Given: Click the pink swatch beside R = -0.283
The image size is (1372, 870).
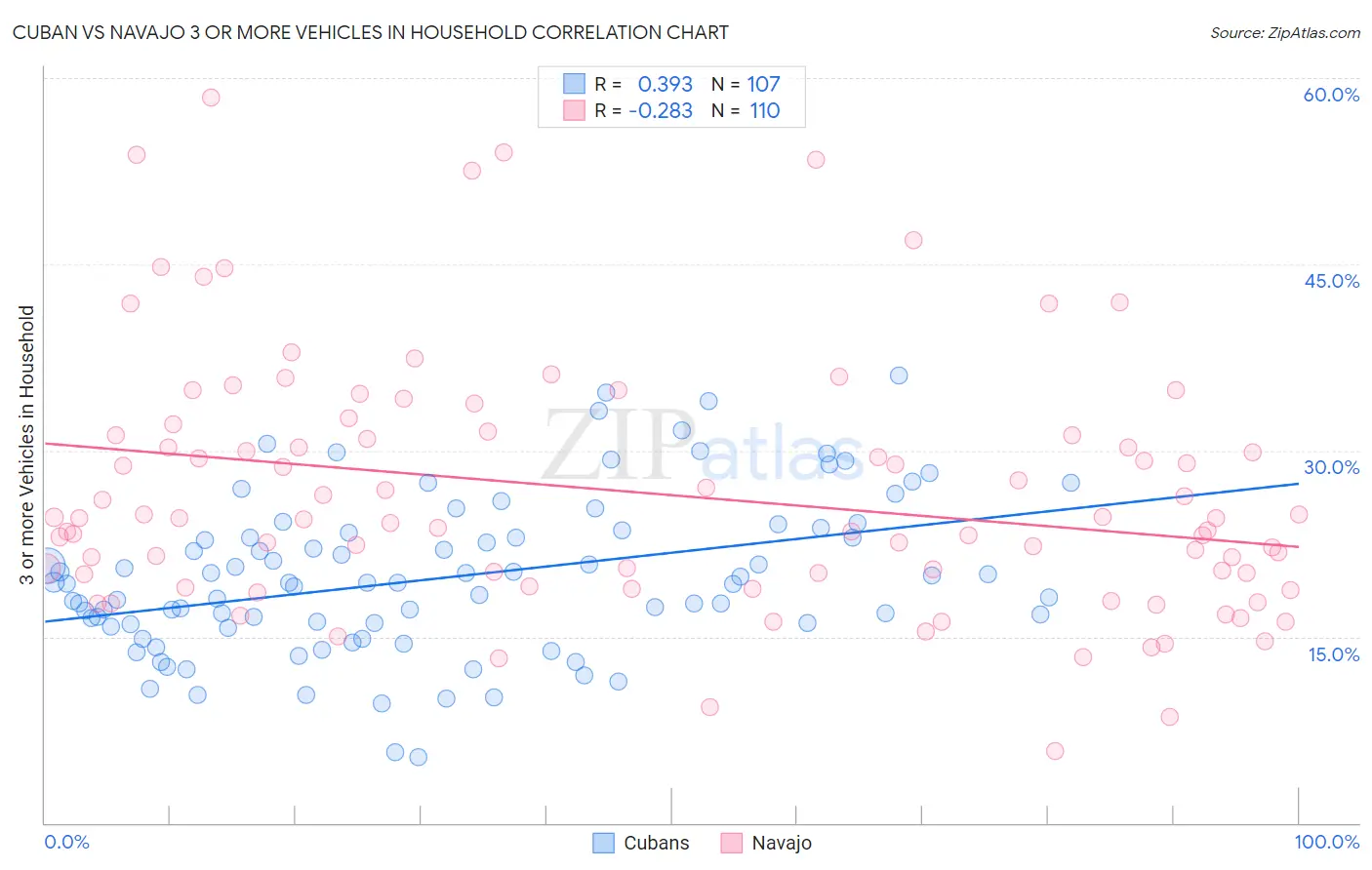Looking at the screenshot, I should (x=574, y=110).
